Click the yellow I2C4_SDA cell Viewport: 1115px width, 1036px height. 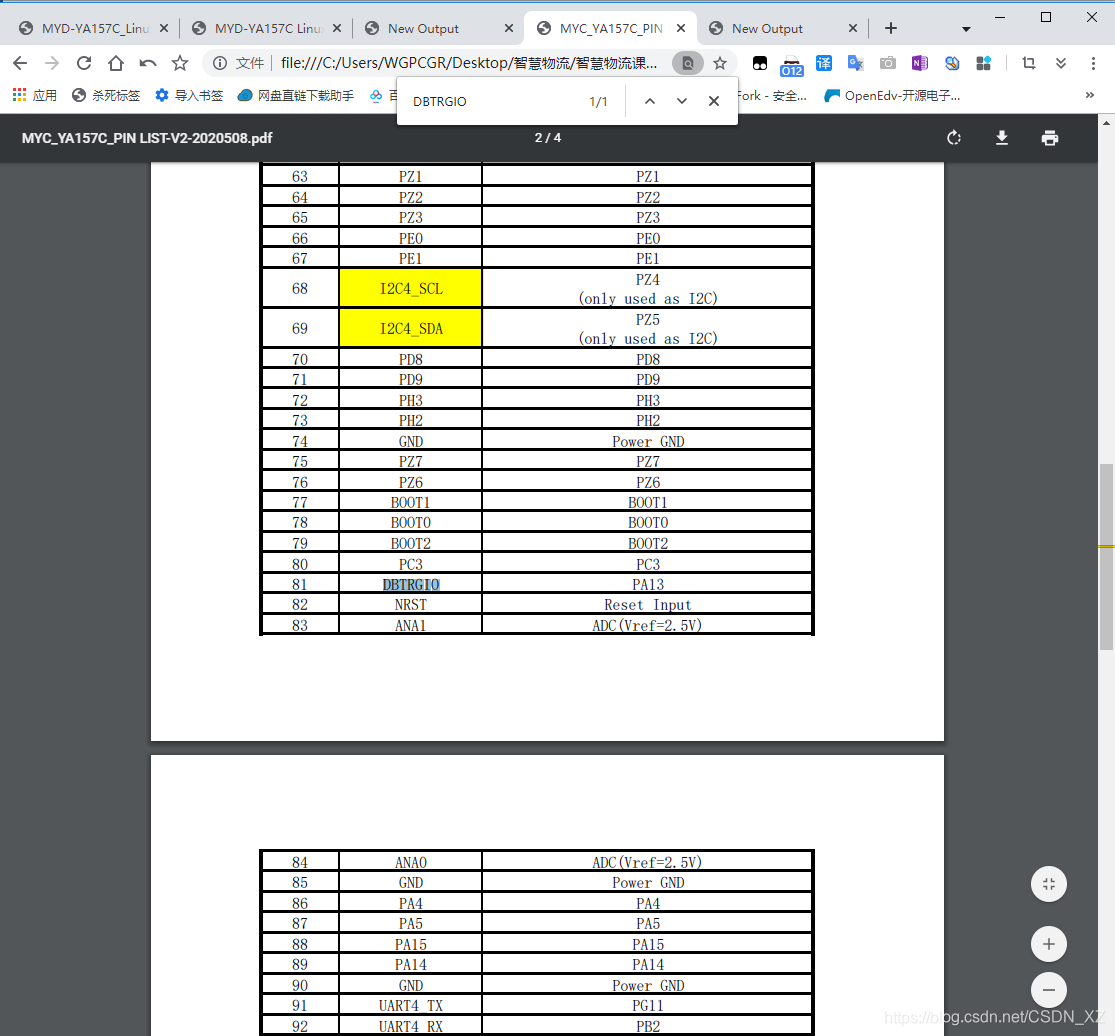(x=411, y=328)
